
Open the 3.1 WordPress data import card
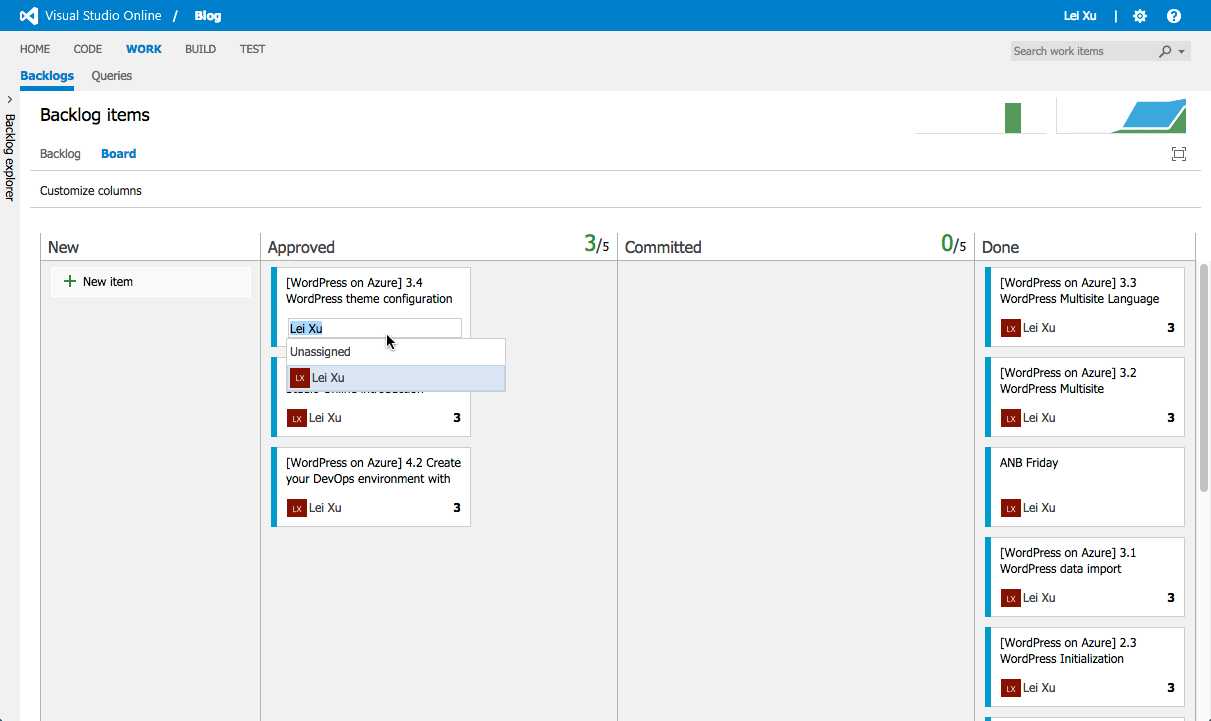pyautogui.click(x=1085, y=577)
